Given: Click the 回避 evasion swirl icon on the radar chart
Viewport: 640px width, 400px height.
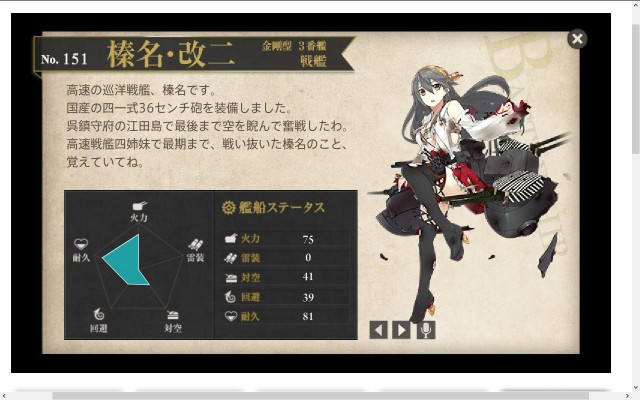Looking at the screenshot, I should 99,314.
